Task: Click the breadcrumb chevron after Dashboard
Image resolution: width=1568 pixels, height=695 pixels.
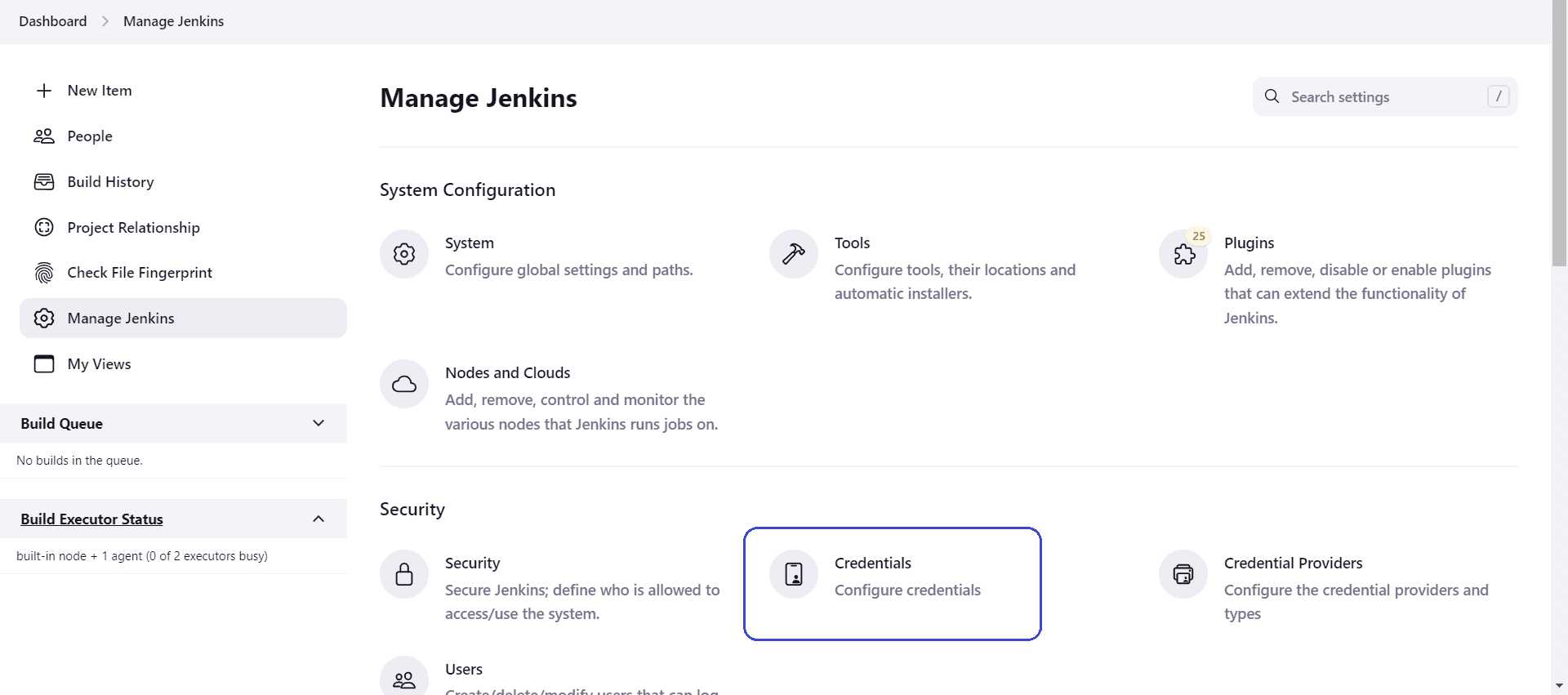Action: click(x=105, y=21)
